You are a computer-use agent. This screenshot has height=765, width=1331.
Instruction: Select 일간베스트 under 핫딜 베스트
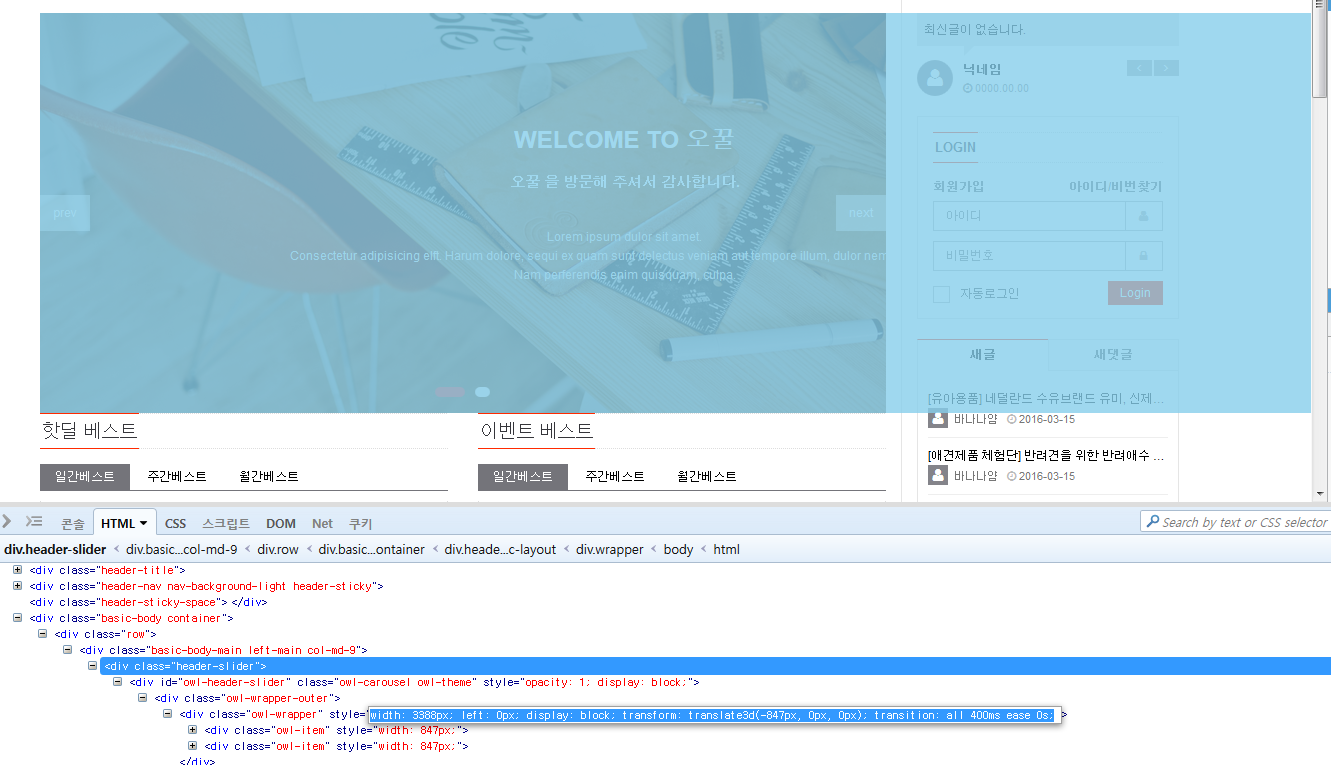point(85,477)
